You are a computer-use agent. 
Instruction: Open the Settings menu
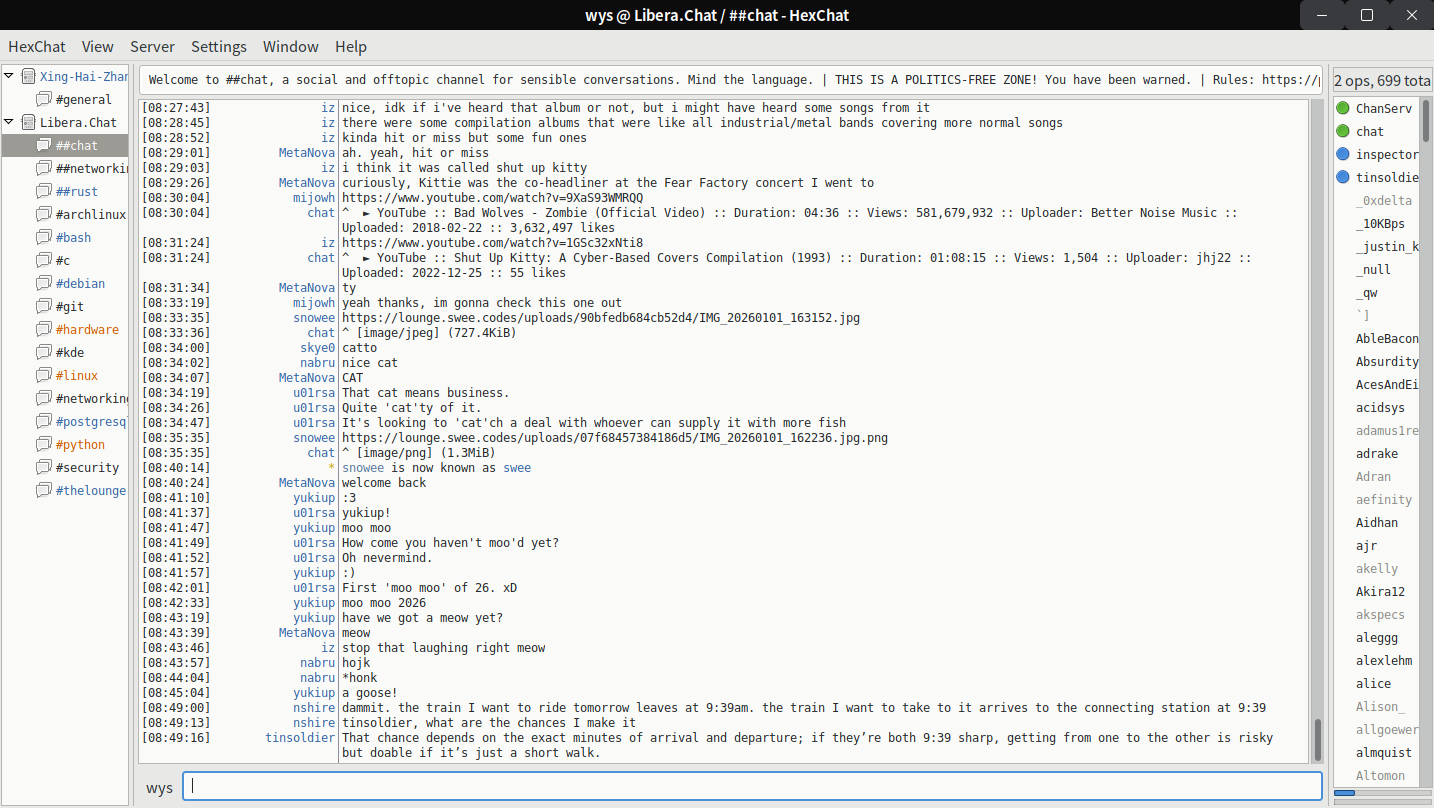(x=219, y=47)
